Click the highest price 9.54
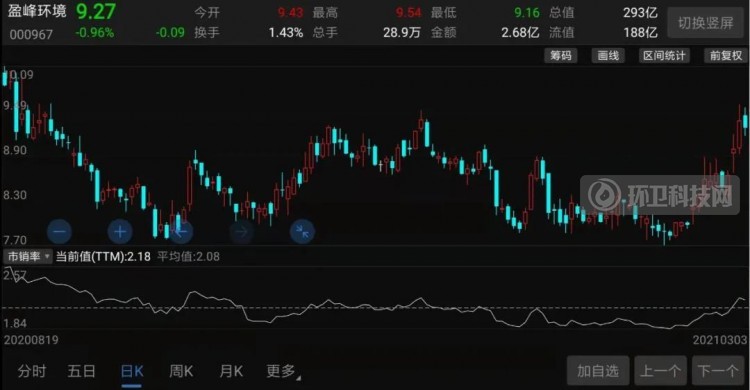The height and width of the screenshot is (390, 750). pos(408,12)
